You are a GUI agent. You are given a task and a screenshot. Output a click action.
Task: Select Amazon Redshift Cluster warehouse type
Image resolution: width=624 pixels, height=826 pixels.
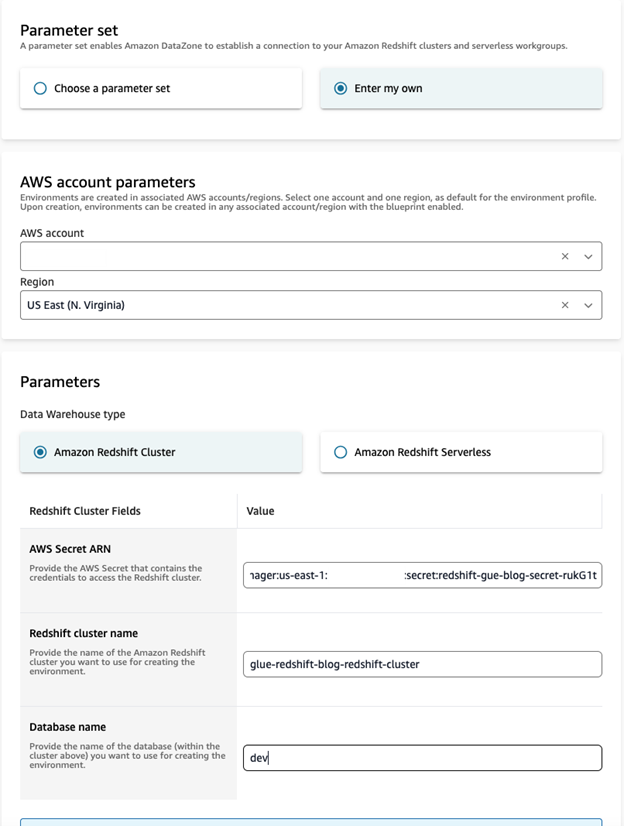[x=161, y=452]
